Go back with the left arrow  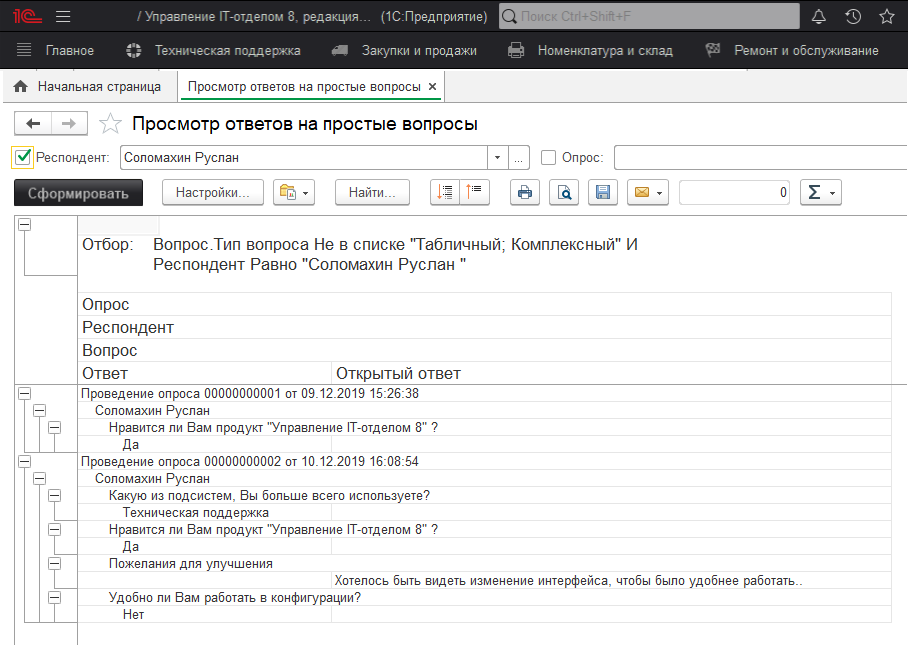(x=33, y=123)
